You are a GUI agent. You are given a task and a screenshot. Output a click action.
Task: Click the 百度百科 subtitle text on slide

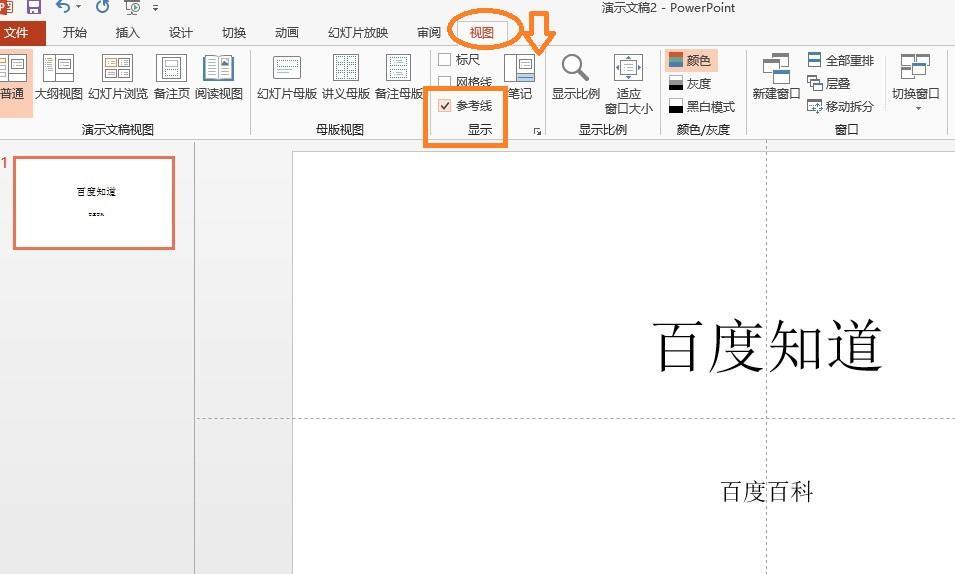click(x=767, y=492)
